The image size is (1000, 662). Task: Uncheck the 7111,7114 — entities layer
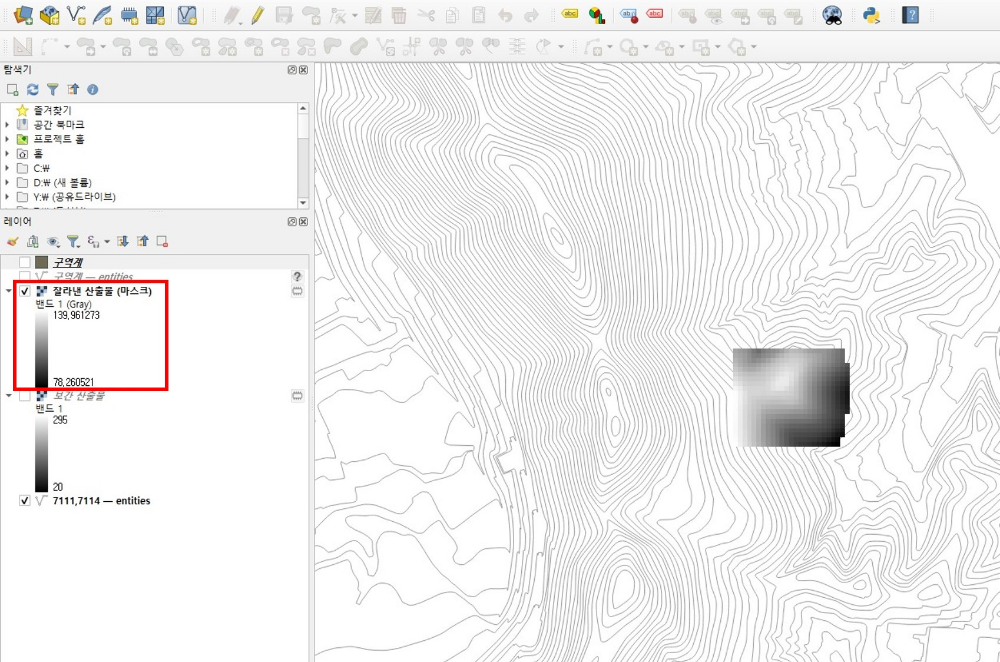coord(24,501)
